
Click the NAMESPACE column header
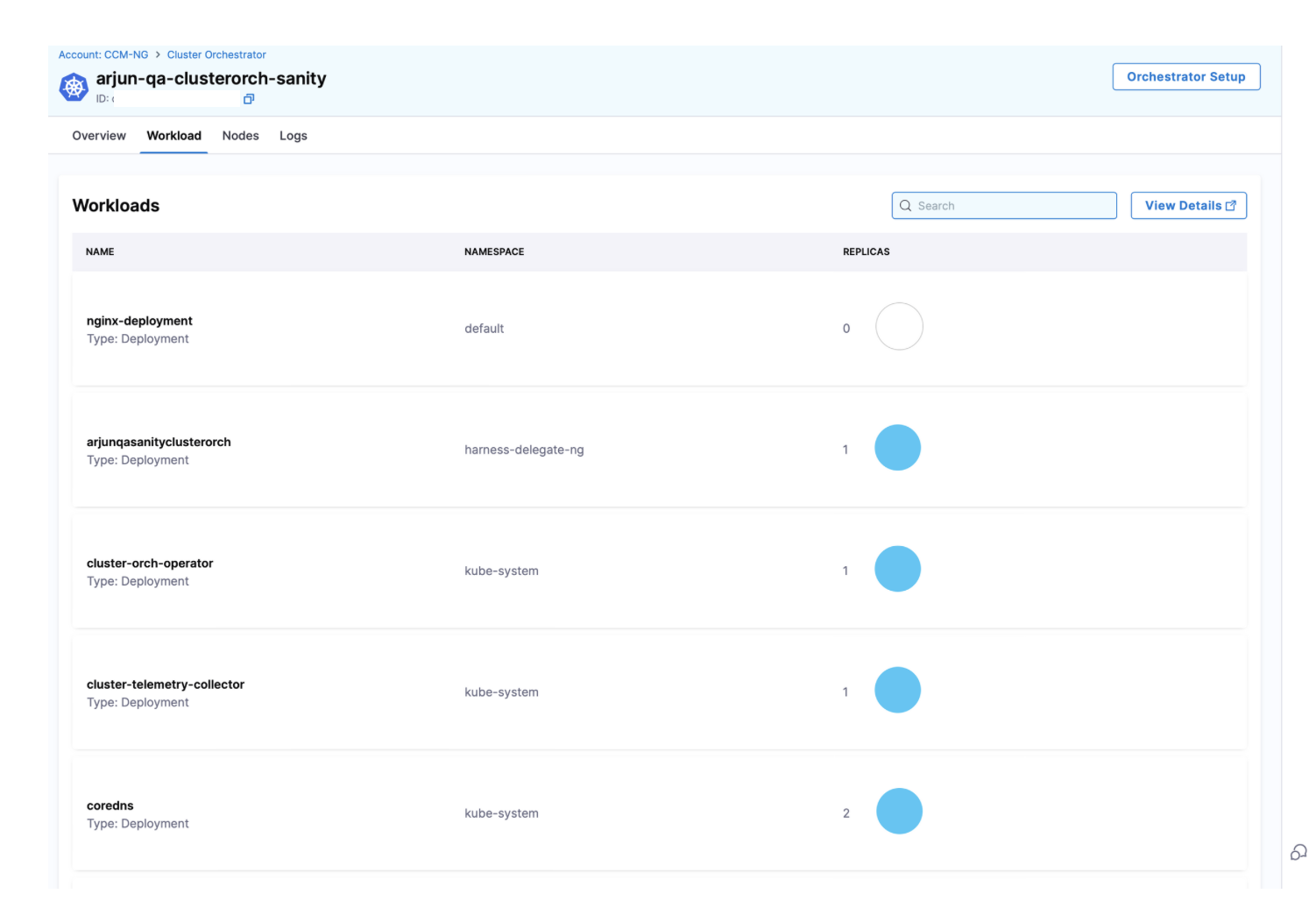tap(494, 252)
